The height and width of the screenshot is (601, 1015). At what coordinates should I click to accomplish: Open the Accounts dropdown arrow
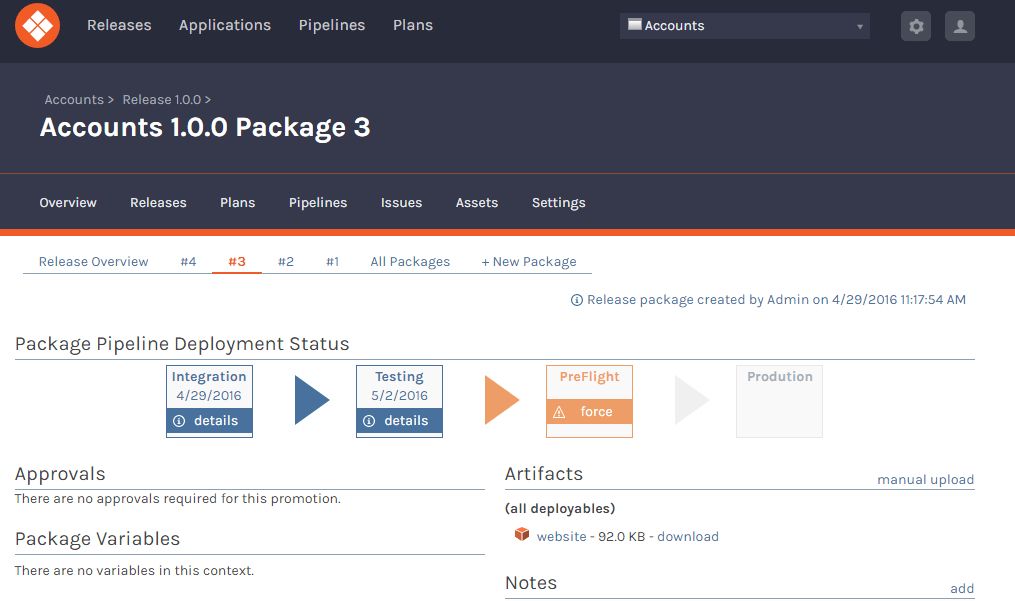tap(858, 25)
